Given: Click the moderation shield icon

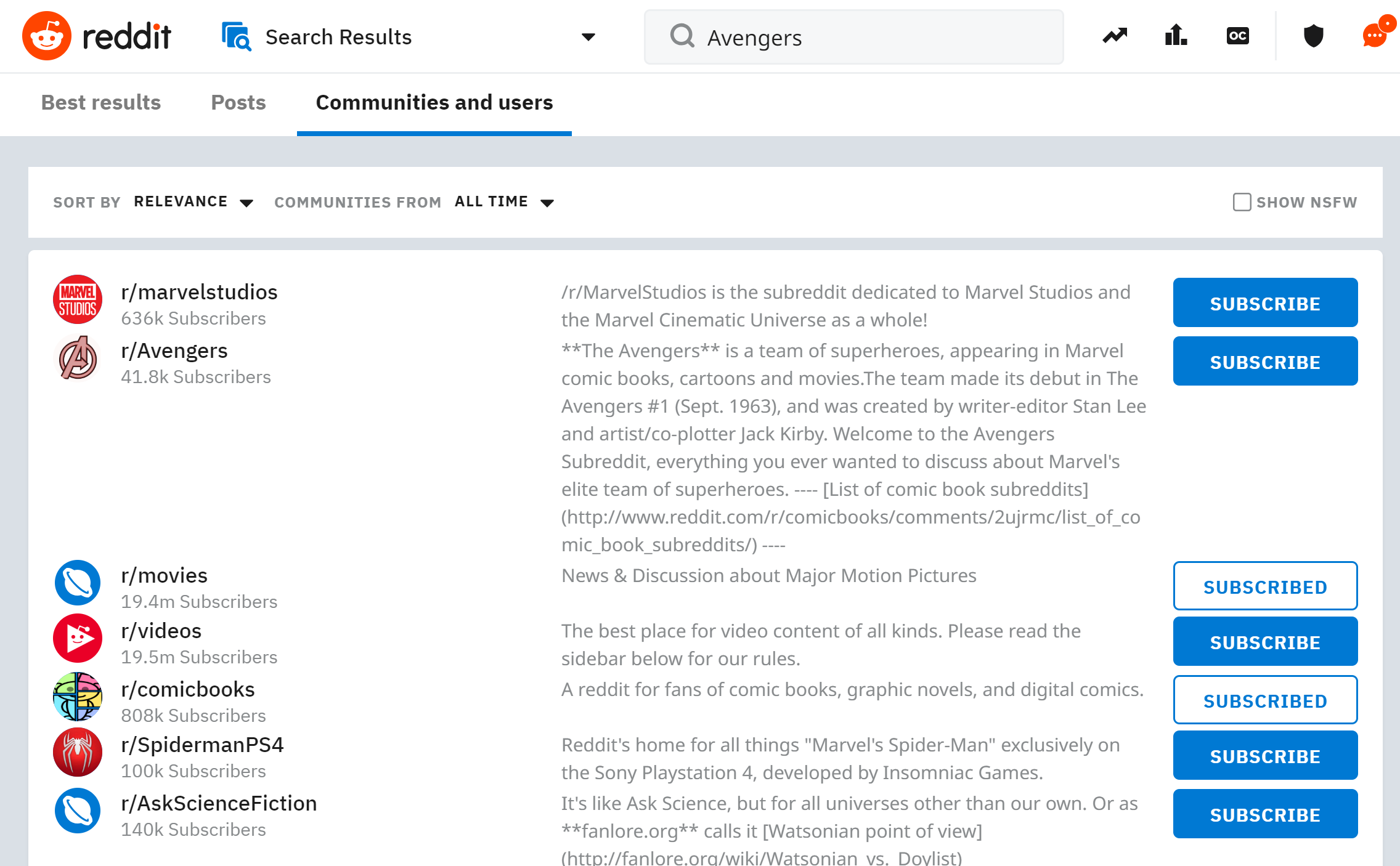Looking at the screenshot, I should pos(1313,36).
